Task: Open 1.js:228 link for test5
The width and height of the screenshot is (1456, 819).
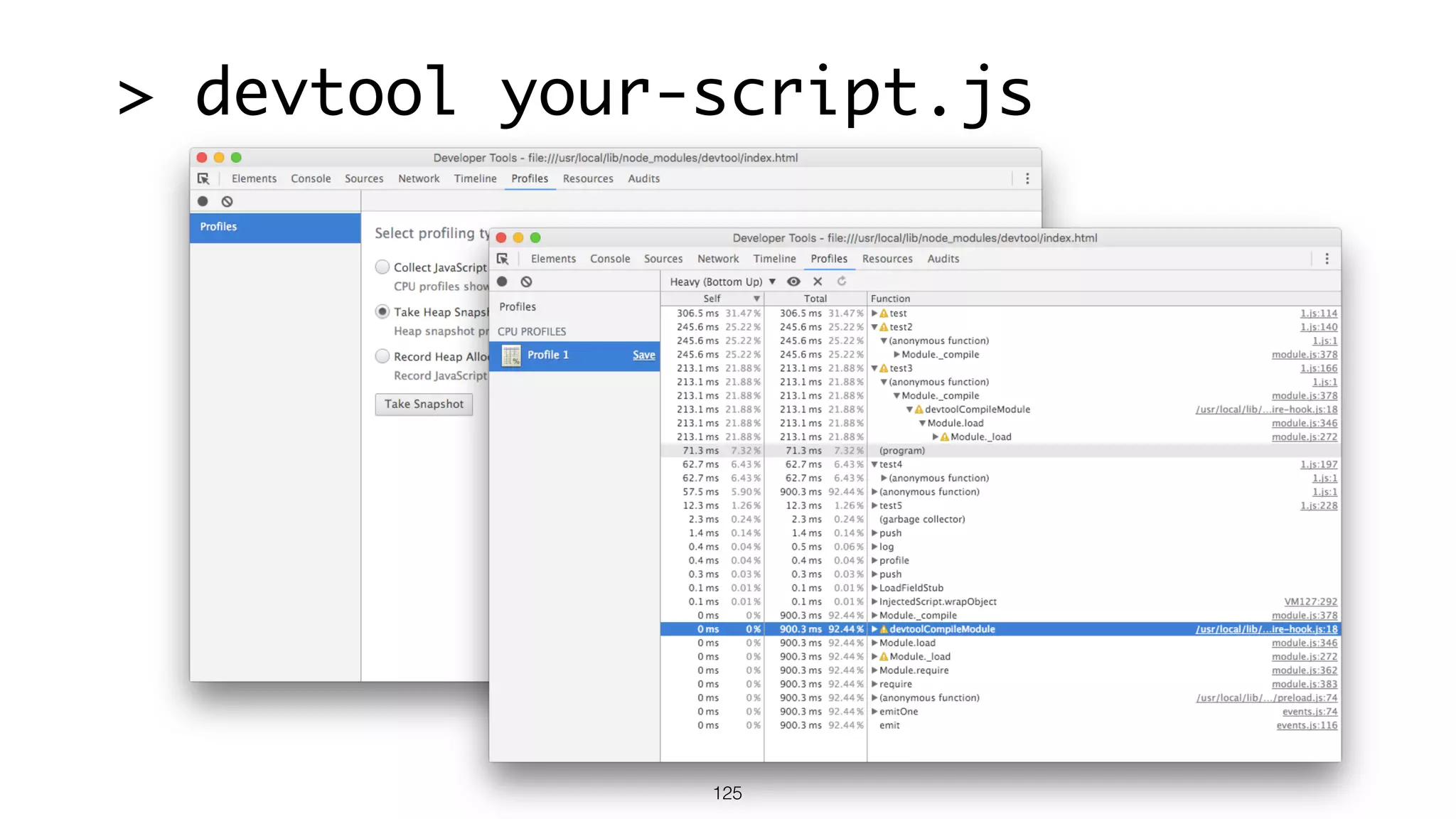Action: pyautogui.click(x=1319, y=505)
